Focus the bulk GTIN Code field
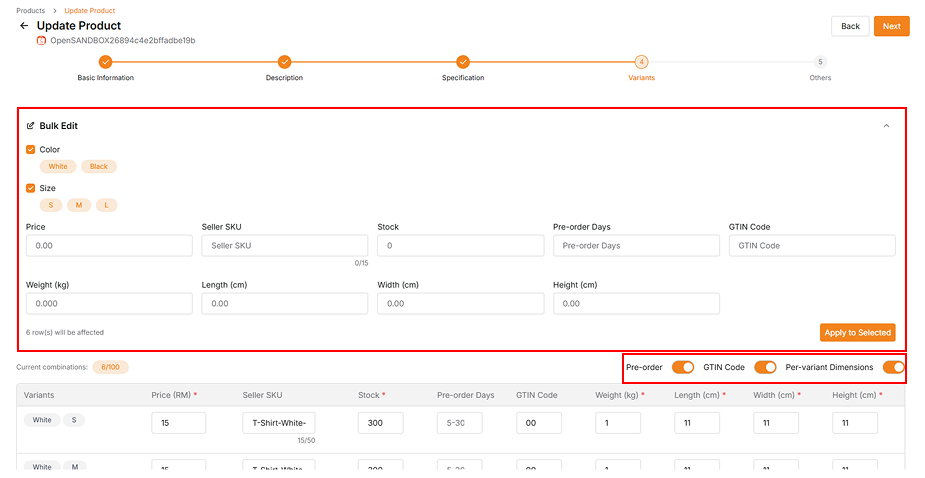Screen dimensions: 925x478 [812, 245]
